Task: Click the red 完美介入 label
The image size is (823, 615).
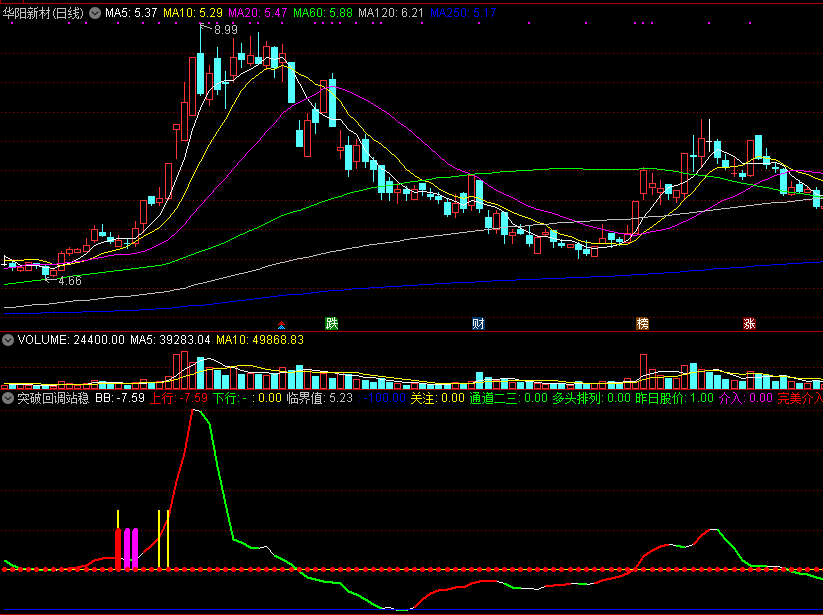Action: pos(800,398)
